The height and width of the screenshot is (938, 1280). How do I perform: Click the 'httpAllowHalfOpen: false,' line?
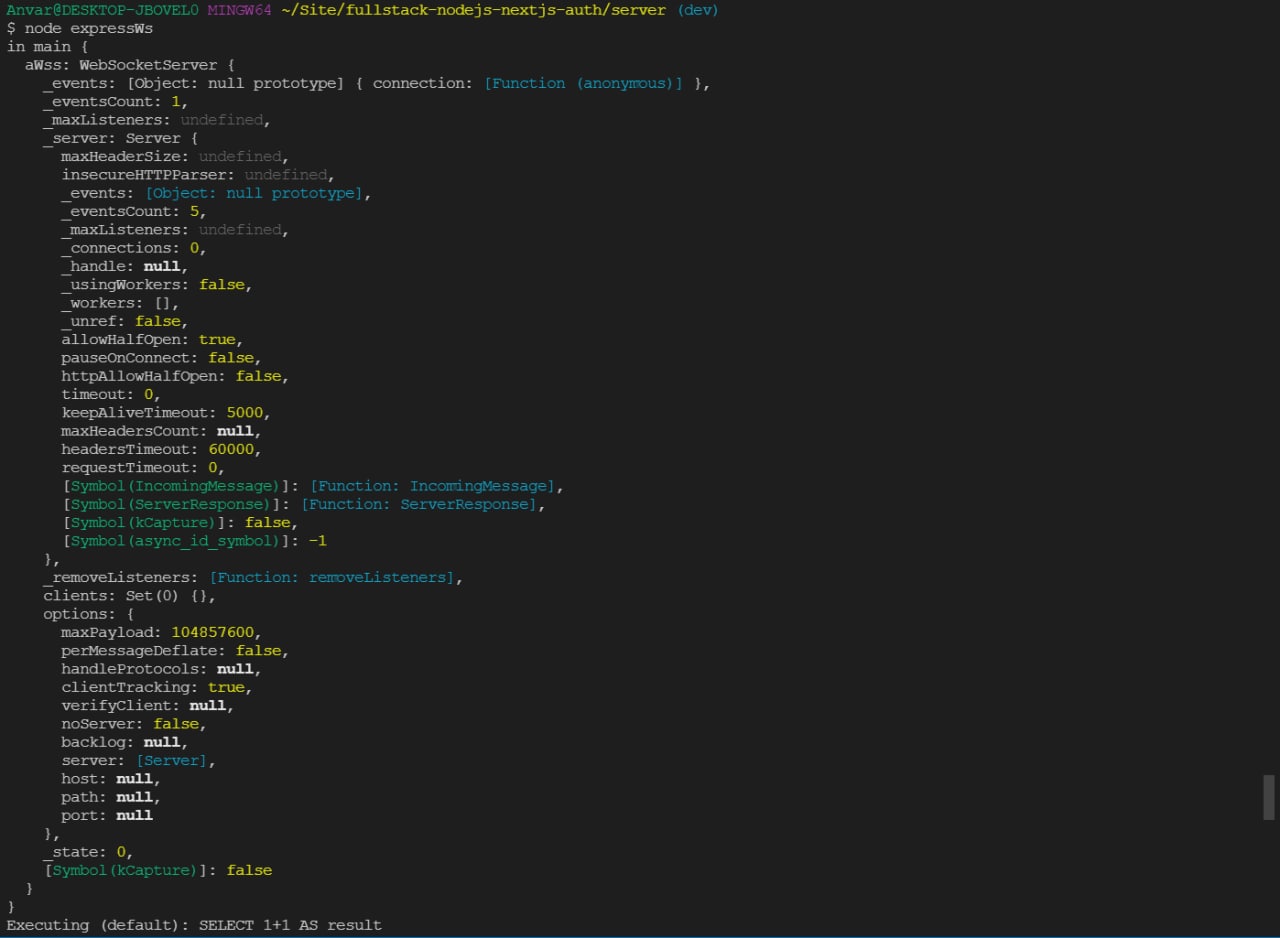(x=175, y=376)
